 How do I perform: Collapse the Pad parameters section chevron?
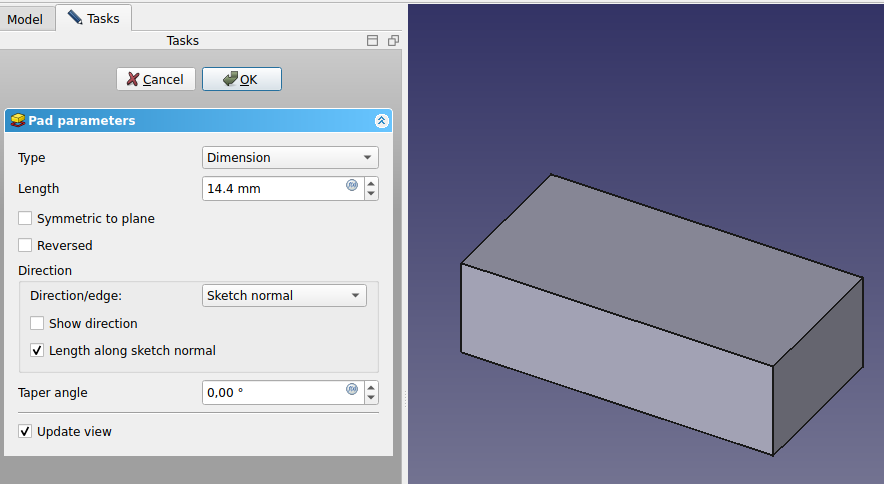pyautogui.click(x=382, y=121)
